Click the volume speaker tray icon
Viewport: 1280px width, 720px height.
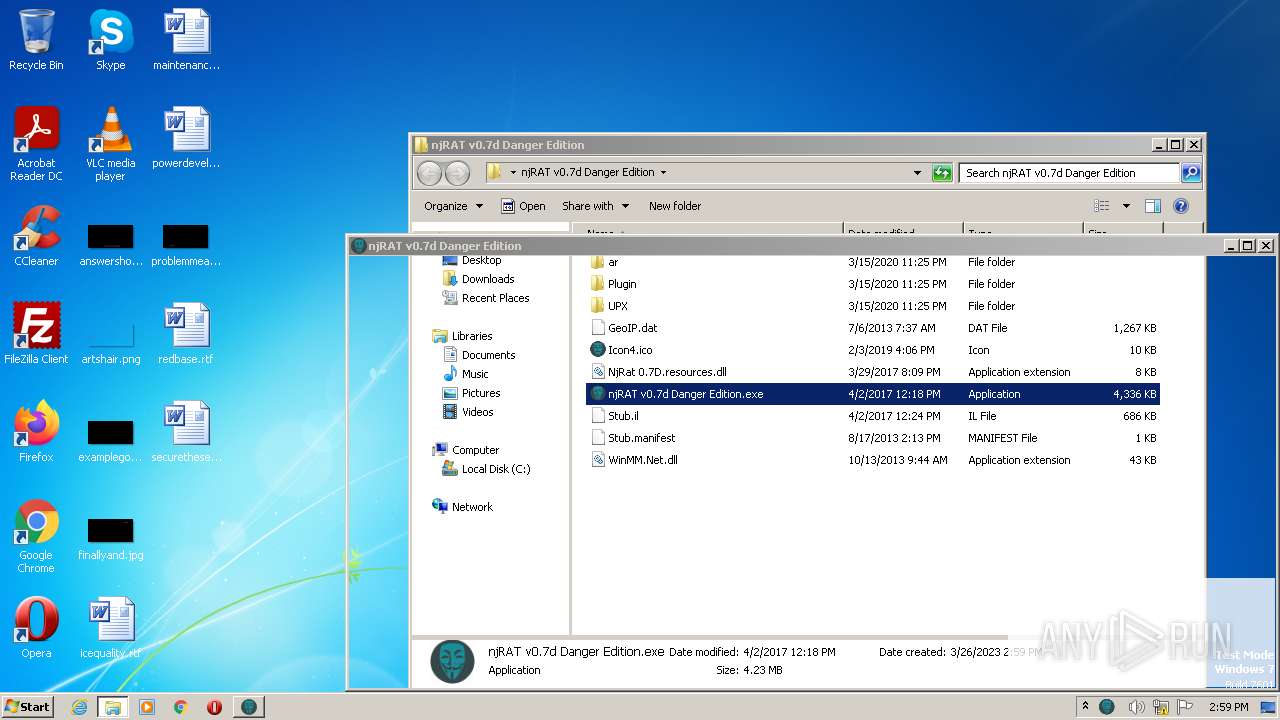click(1137, 707)
